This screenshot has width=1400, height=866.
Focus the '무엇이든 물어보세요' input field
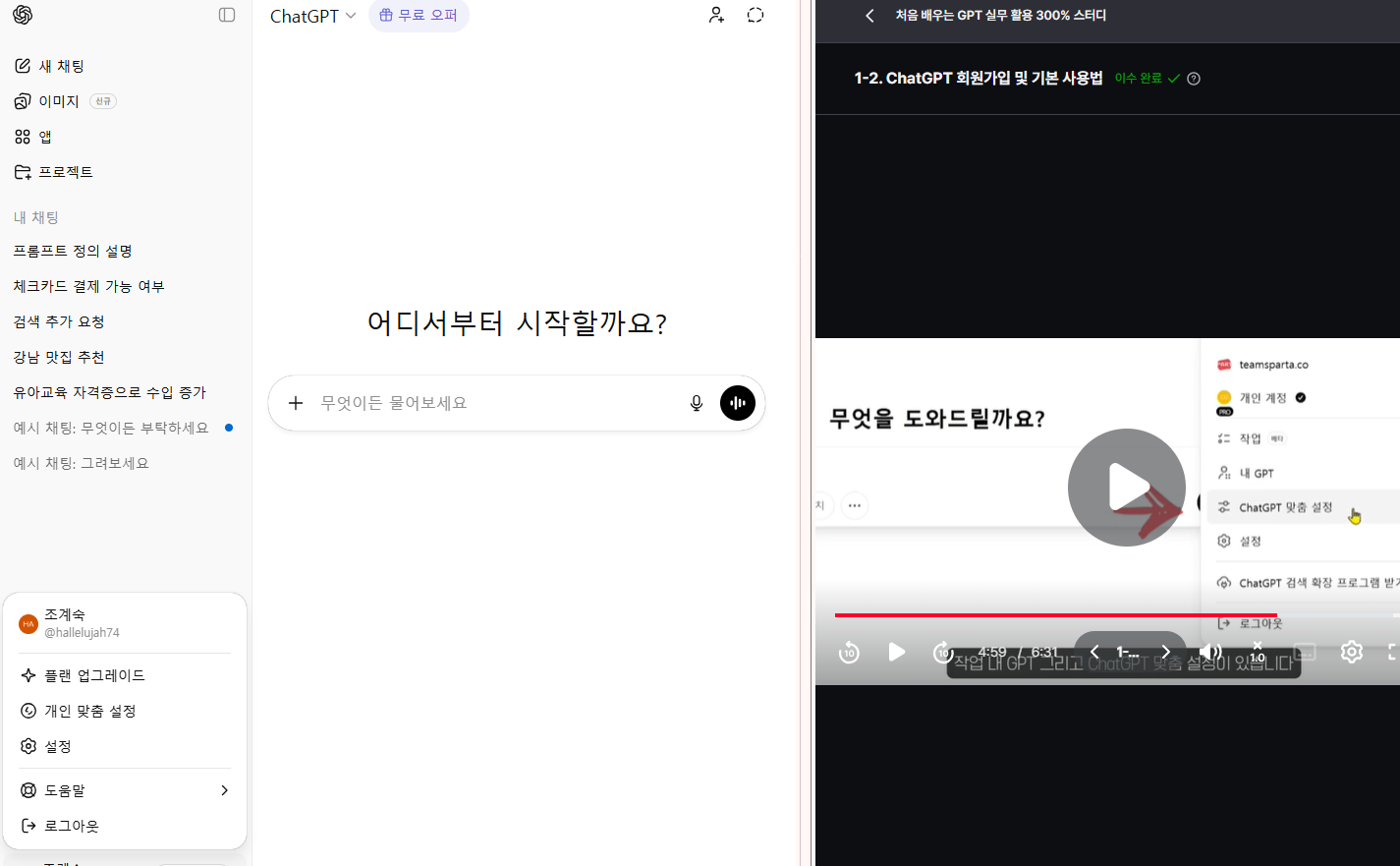496,403
